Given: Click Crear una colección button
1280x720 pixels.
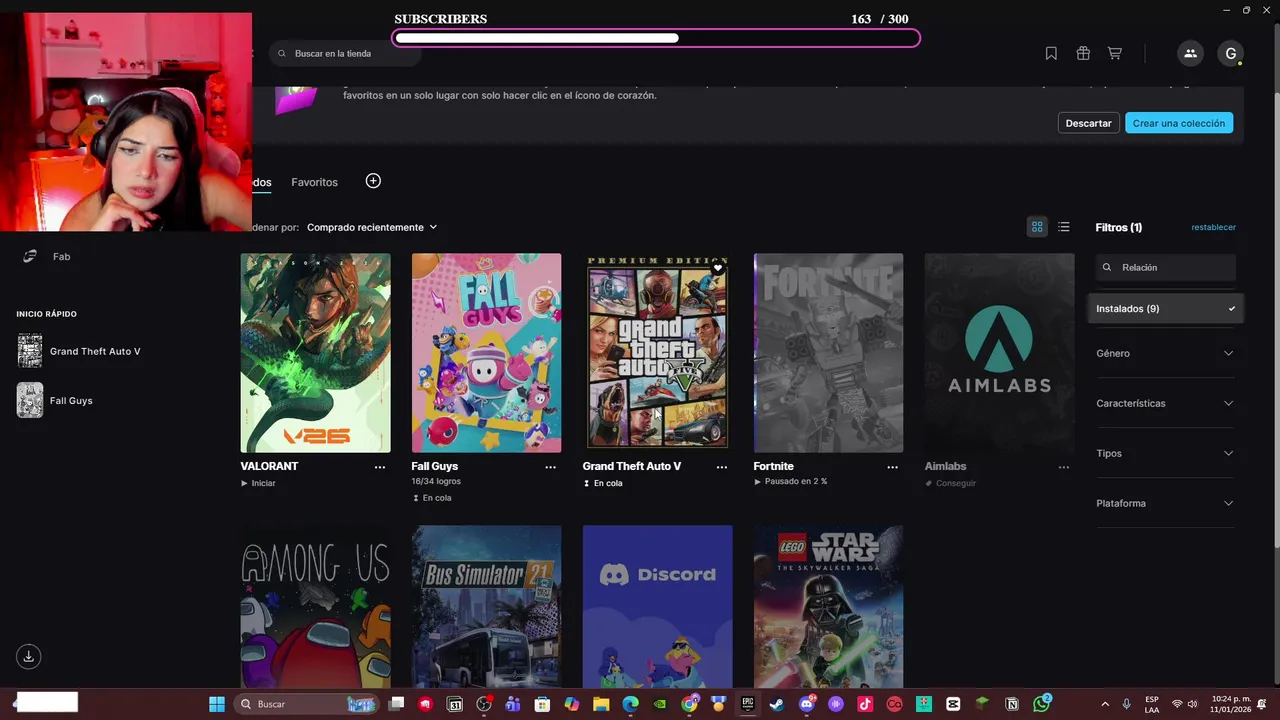Looking at the screenshot, I should click(1179, 123).
